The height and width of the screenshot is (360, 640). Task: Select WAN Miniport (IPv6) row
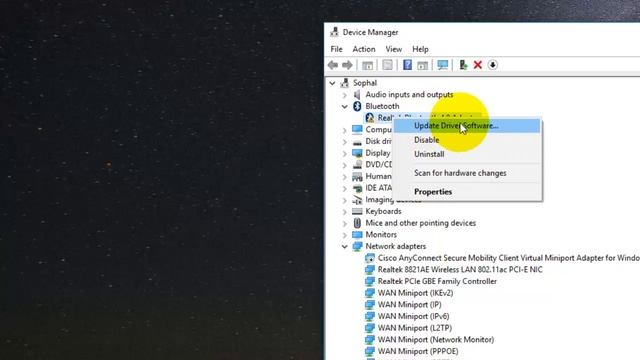[413, 316]
